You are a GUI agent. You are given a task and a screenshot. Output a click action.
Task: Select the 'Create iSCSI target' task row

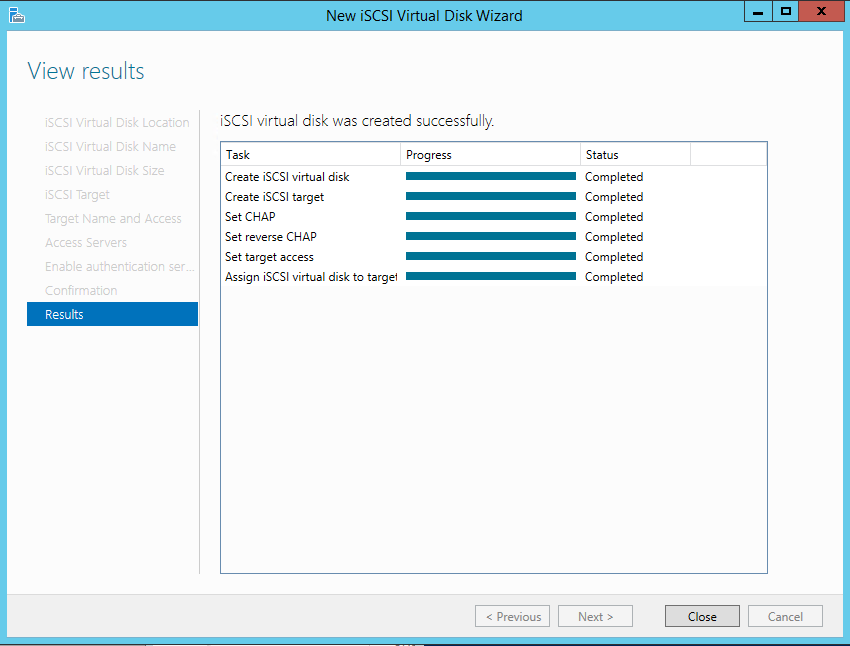(x=494, y=197)
